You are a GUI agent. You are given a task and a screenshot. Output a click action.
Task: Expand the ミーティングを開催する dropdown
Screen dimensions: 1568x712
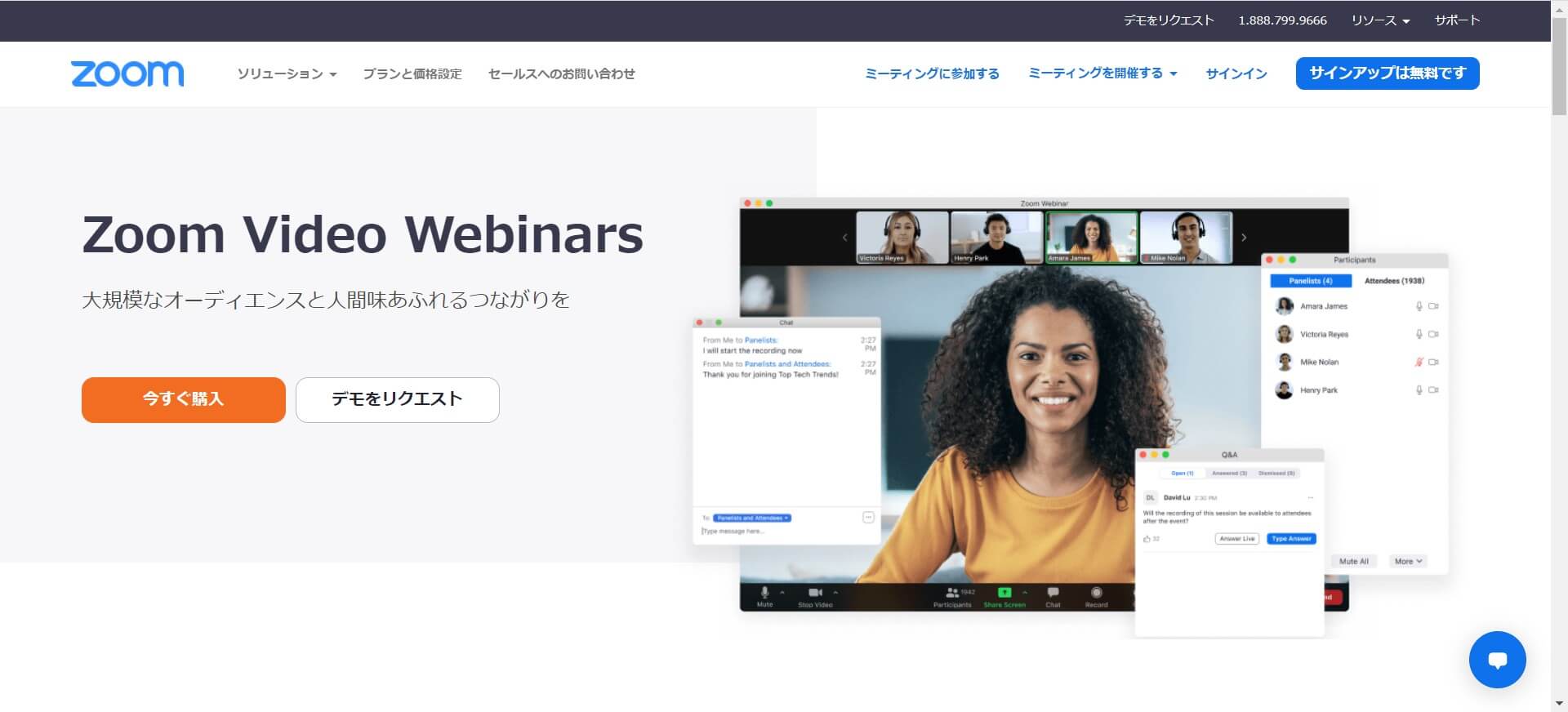[x=1102, y=73]
